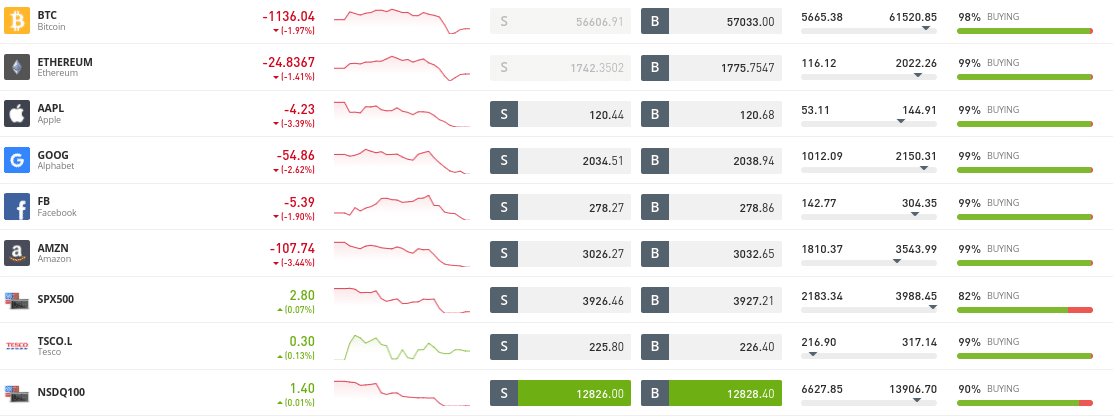Open the NSDQ100 flag icon
Image resolution: width=1113 pixels, height=416 pixels.
17,393
